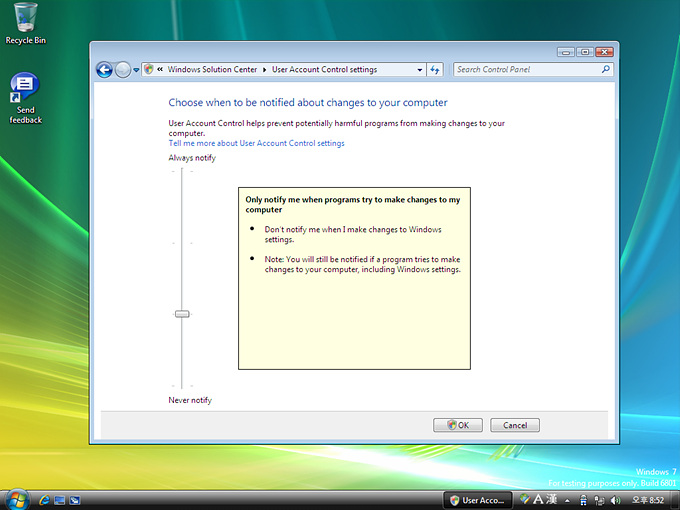Click the notification level slider thumb
Image resolution: width=680 pixels, height=510 pixels.
tap(182, 314)
